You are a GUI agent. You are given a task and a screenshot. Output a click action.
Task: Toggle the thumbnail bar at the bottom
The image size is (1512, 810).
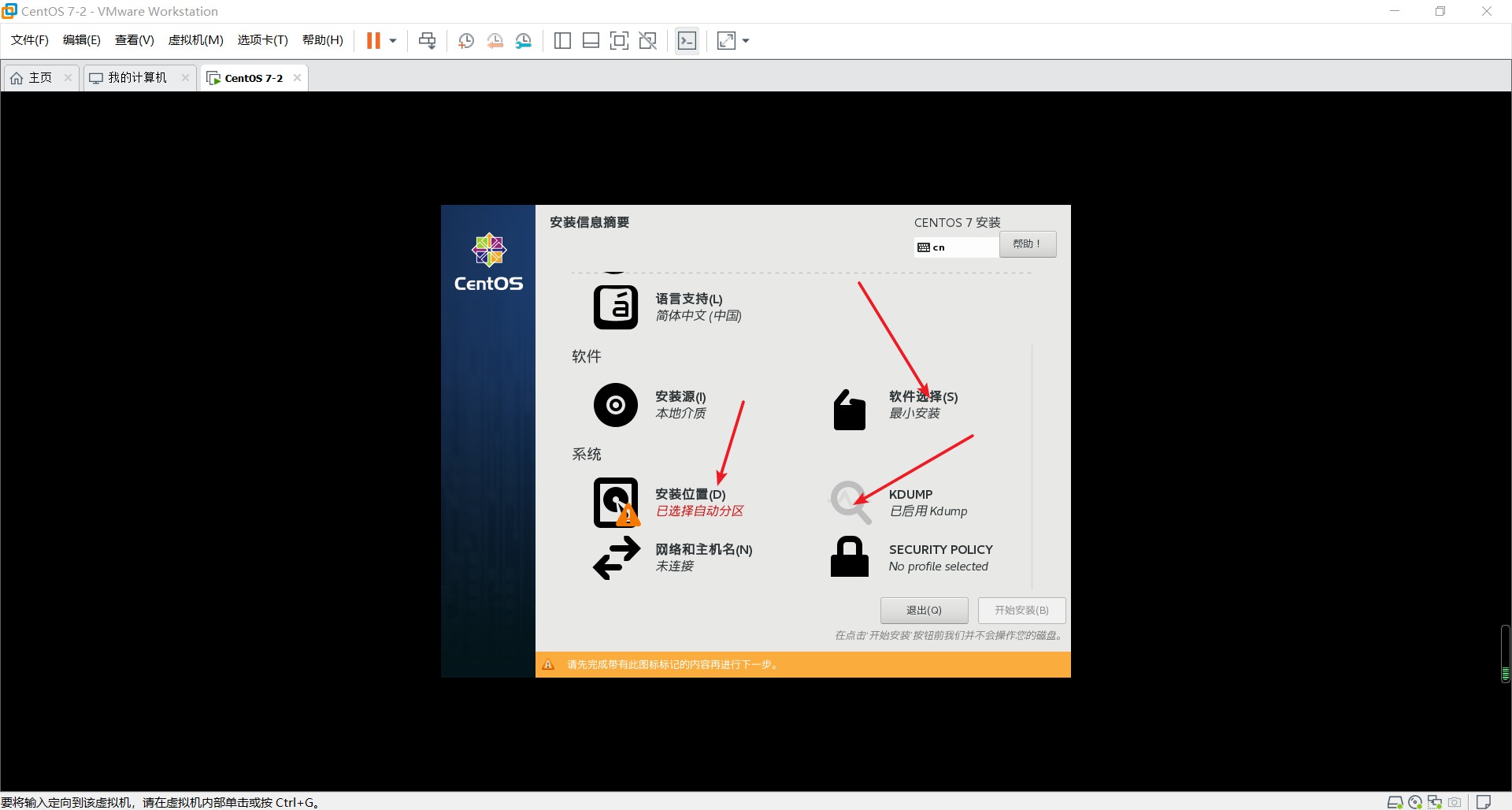click(x=591, y=41)
